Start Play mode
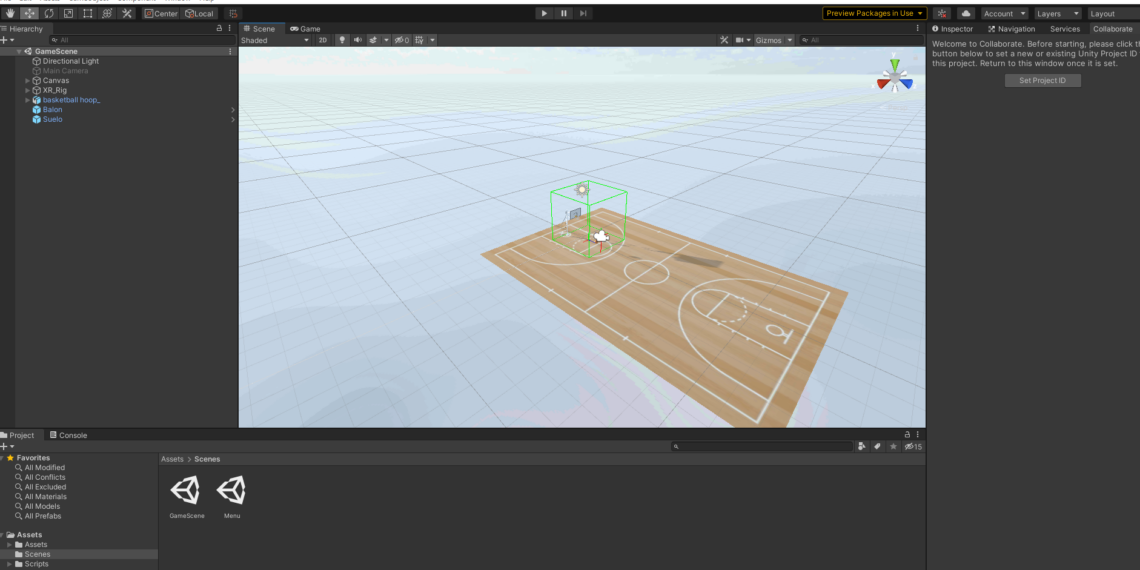The image size is (1140, 570). coord(545,13)
